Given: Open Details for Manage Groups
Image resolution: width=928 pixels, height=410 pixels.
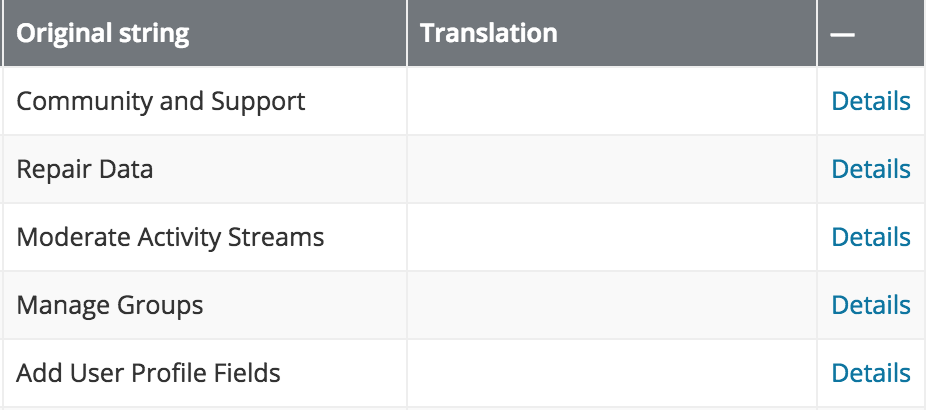Looking at the screenshot, I should point(871,305).
